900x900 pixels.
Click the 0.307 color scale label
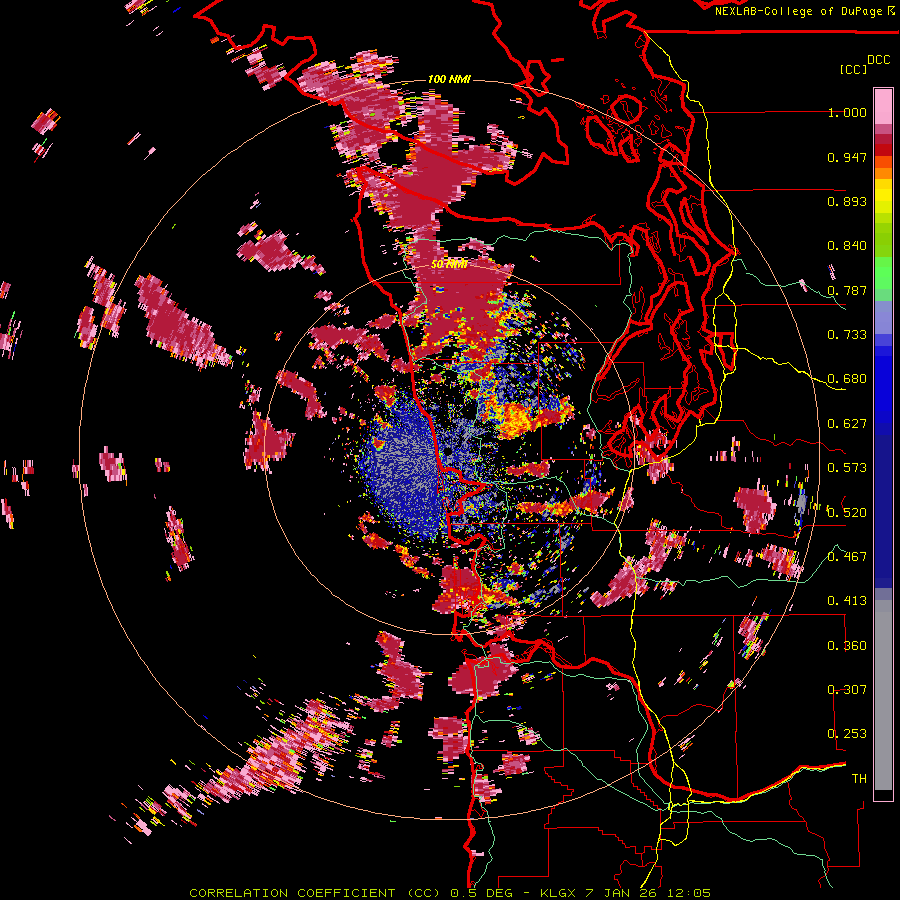(x=847, y=690)
